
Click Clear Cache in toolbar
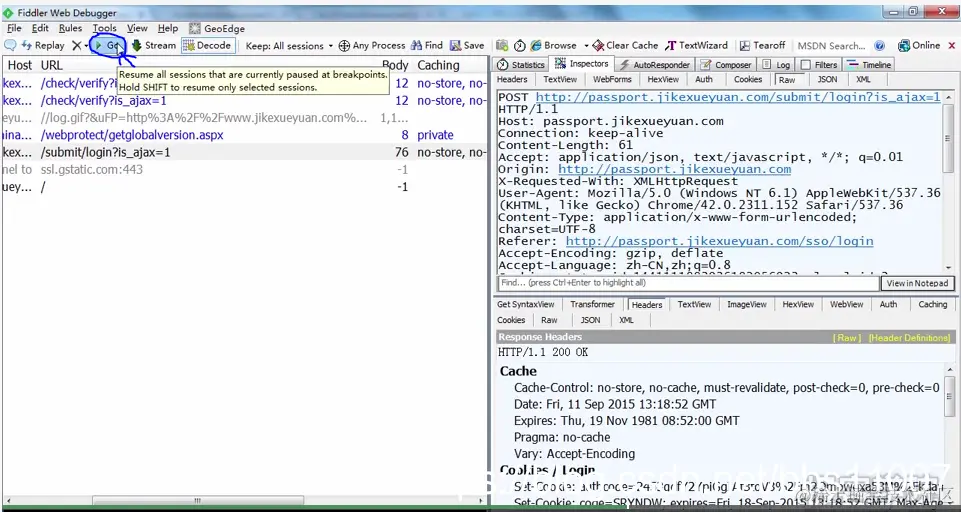click(625, 45)
